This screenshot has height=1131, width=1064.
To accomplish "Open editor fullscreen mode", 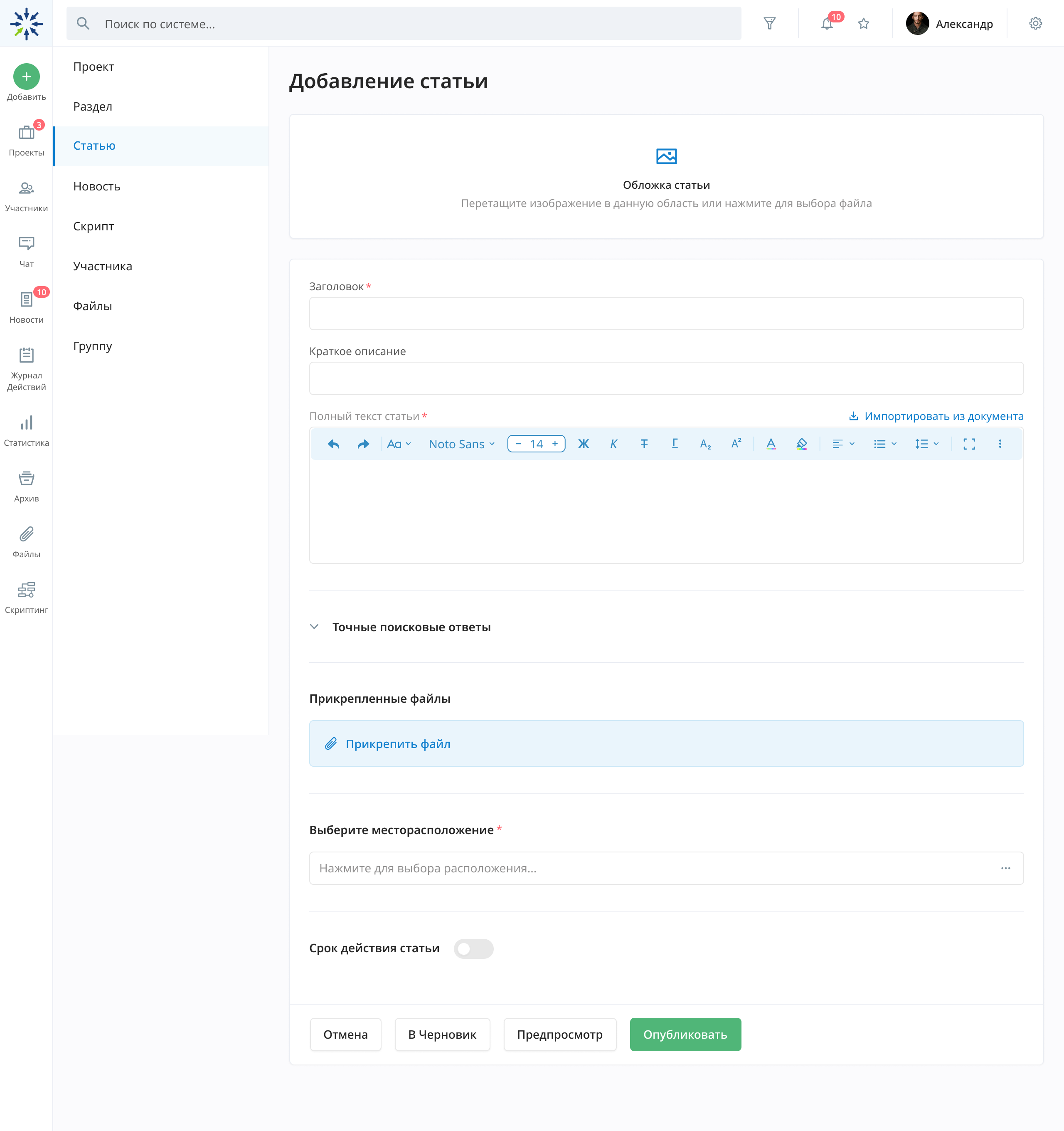I will pyautogui.click(x=969, y=444).
